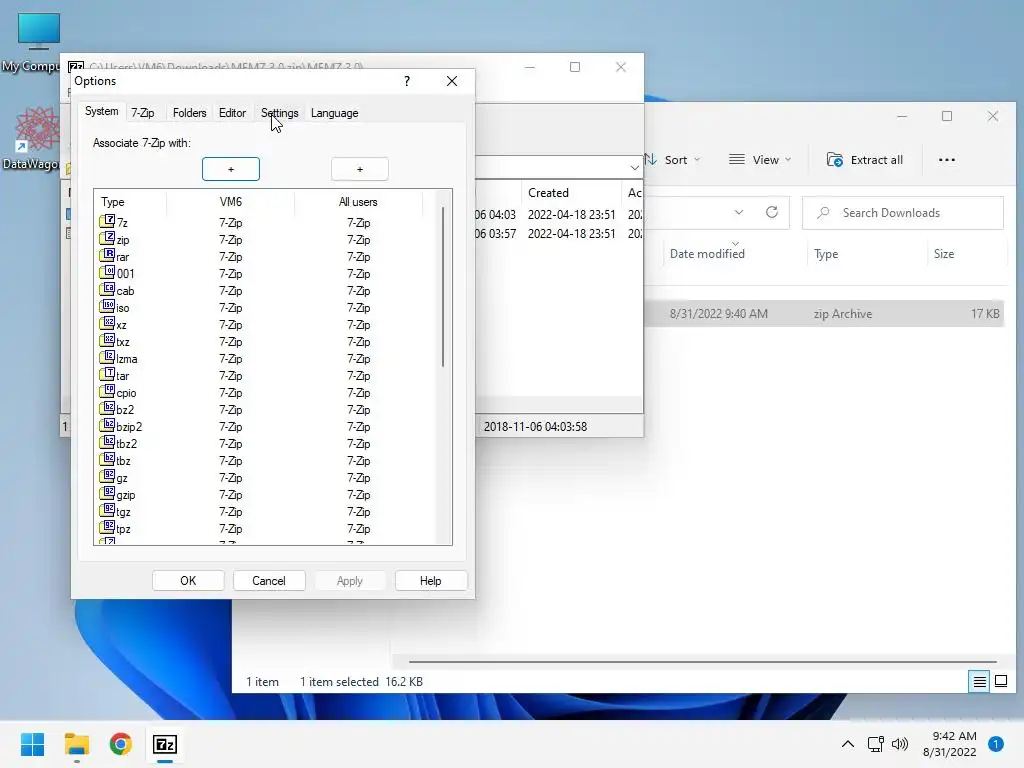This screenshot has height=768, width=1024.
Task: Select the zip Archive file row
Action: [824, 314]
